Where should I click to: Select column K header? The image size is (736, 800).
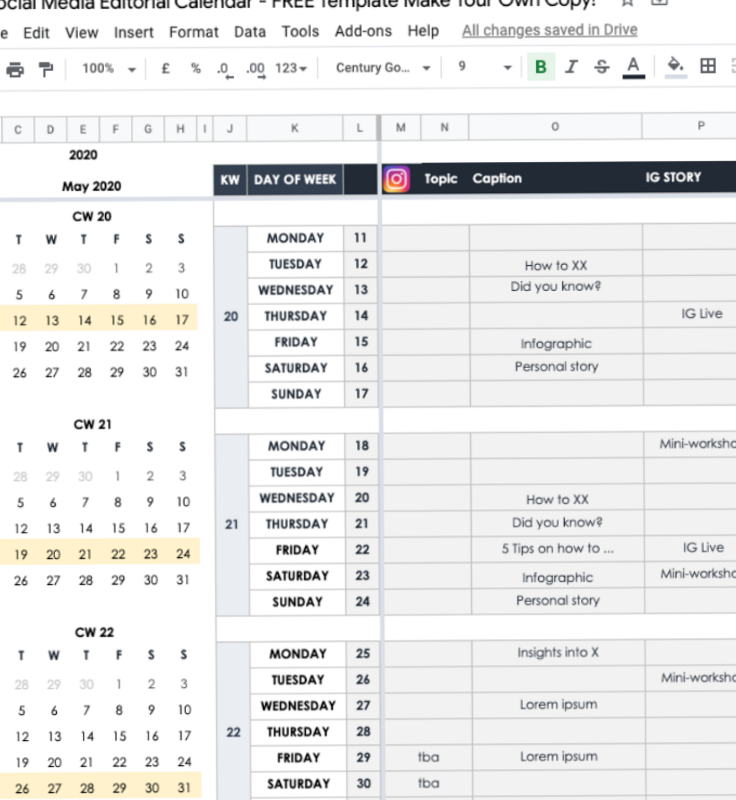coord(295,128)
